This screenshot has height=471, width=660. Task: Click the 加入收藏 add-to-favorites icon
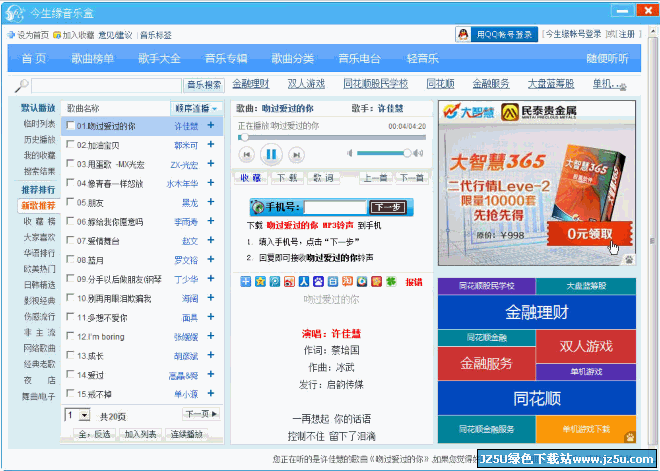[57, 35]
